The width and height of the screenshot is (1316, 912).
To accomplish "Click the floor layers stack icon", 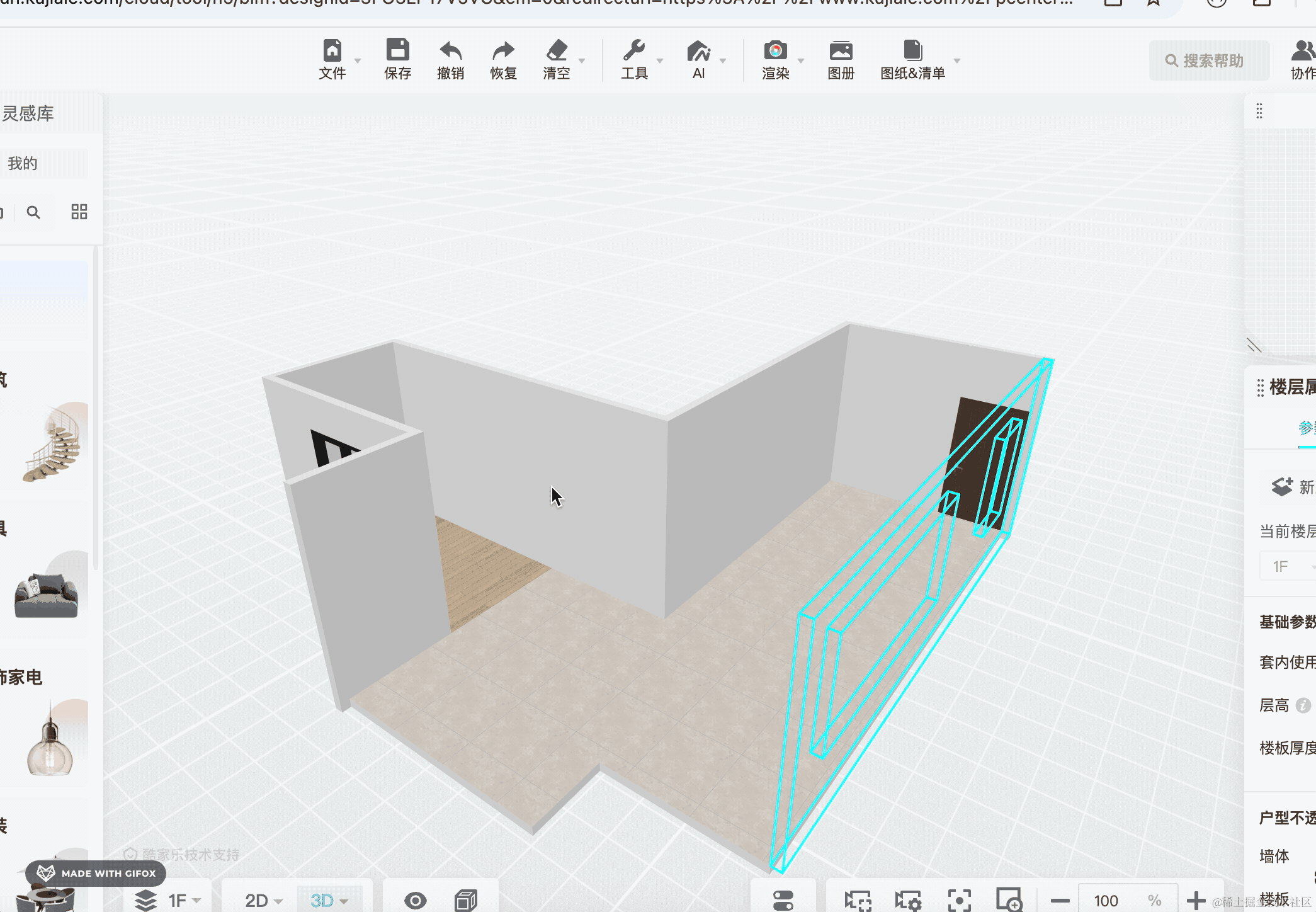I will click(x=145, y=900).
